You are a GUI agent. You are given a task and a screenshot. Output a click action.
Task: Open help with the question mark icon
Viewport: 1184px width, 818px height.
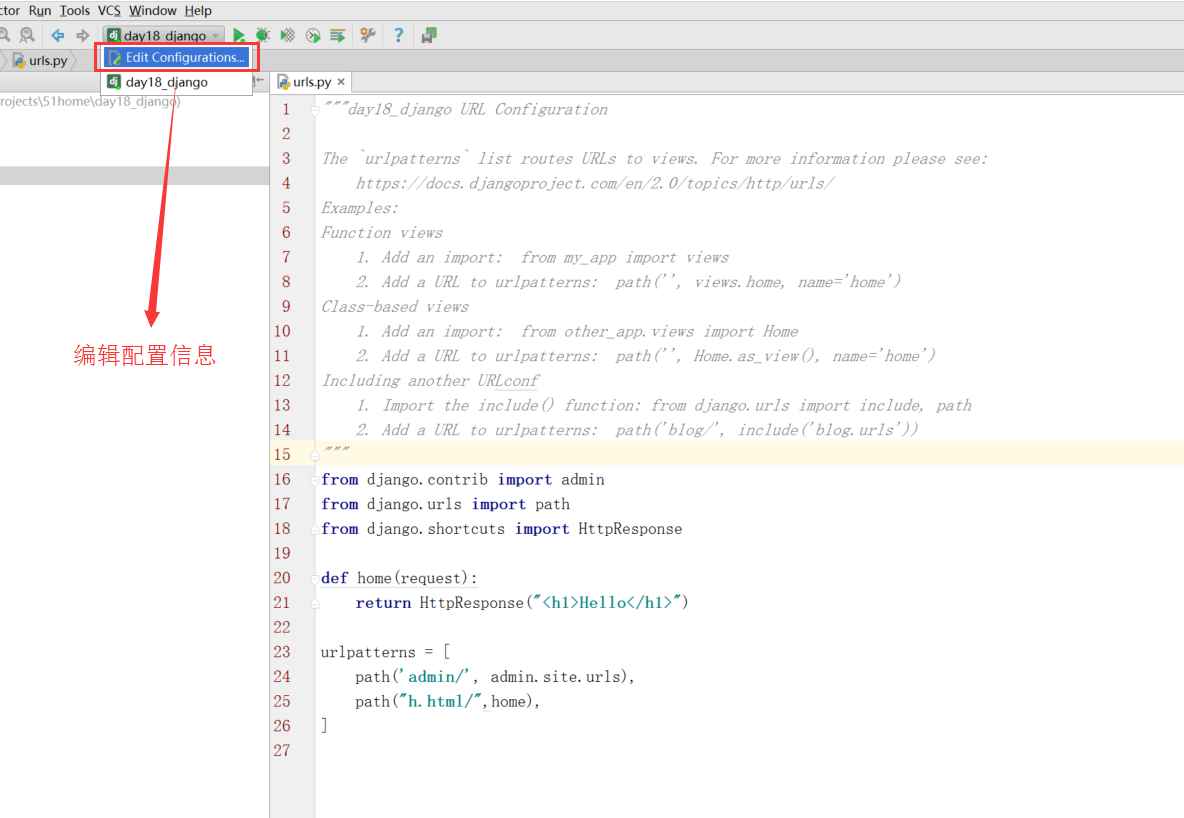(398, 35)
